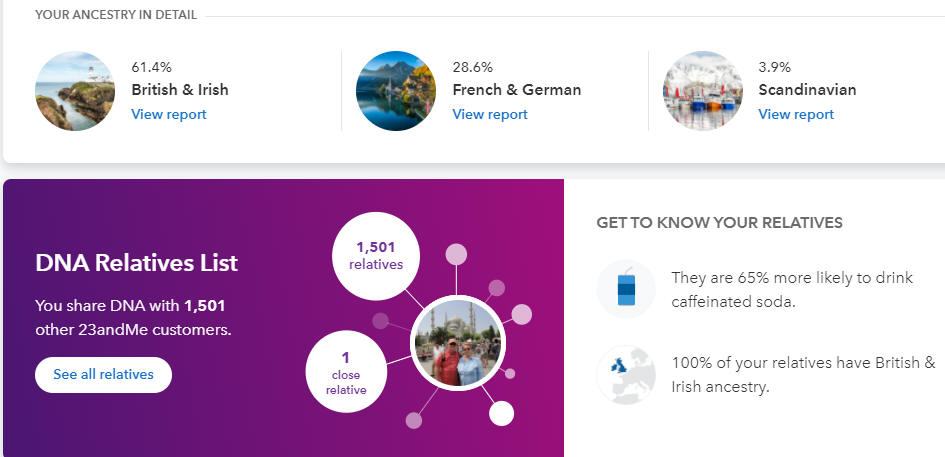The height and width of the screenshot is (457, 945).
Task: Click the British & Irish lighthouse image
Action: pos(75,91)
